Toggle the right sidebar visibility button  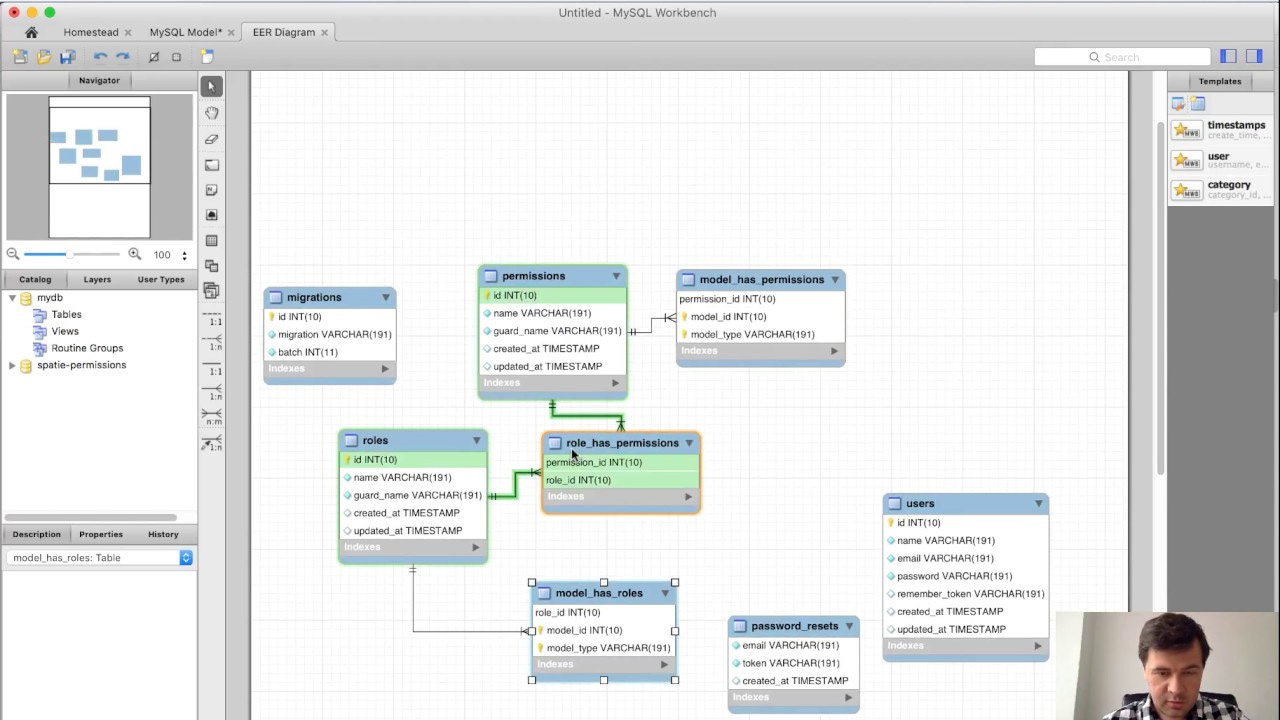(x=1254, y=57)
